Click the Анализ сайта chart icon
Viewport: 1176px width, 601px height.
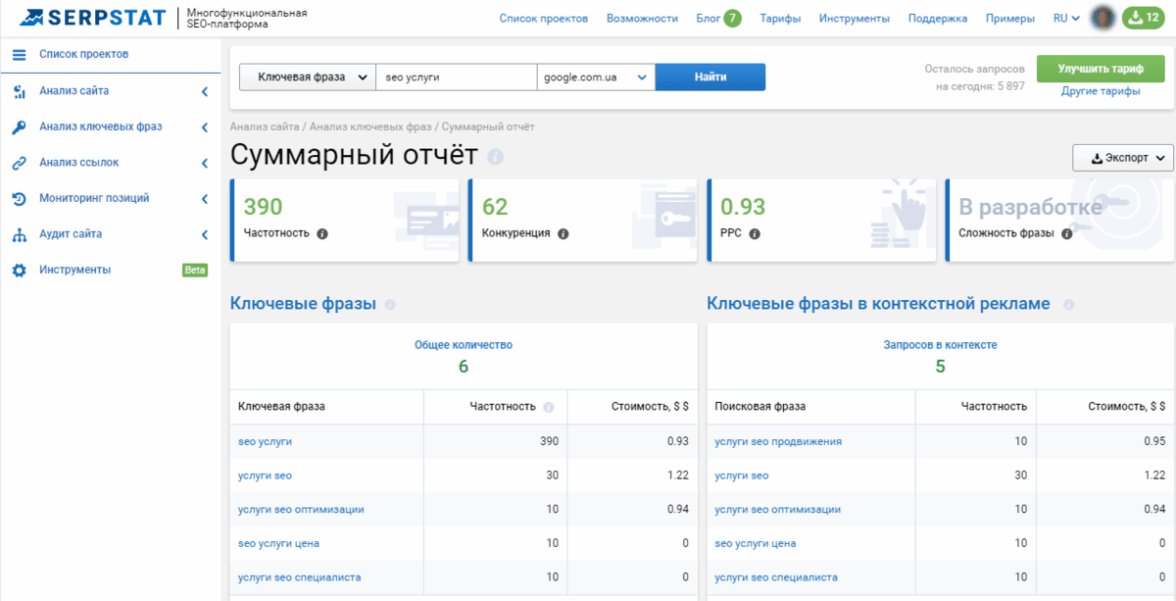coord(19,92)
